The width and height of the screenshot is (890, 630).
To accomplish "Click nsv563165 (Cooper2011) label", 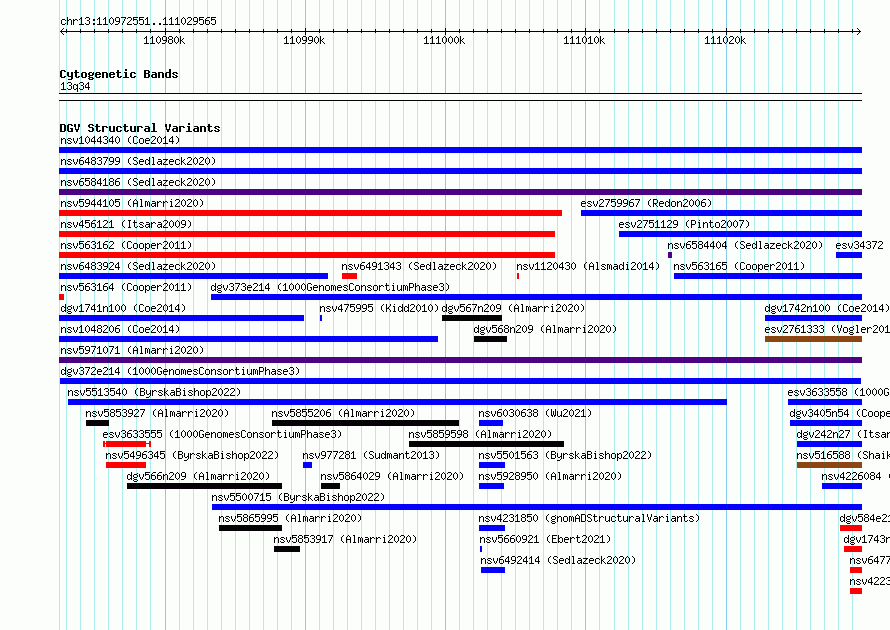I will 739,266.
